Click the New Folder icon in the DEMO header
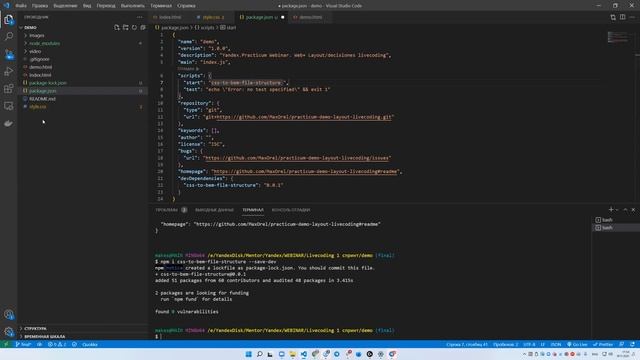This screenshot has height=360, width=640. 126,27
